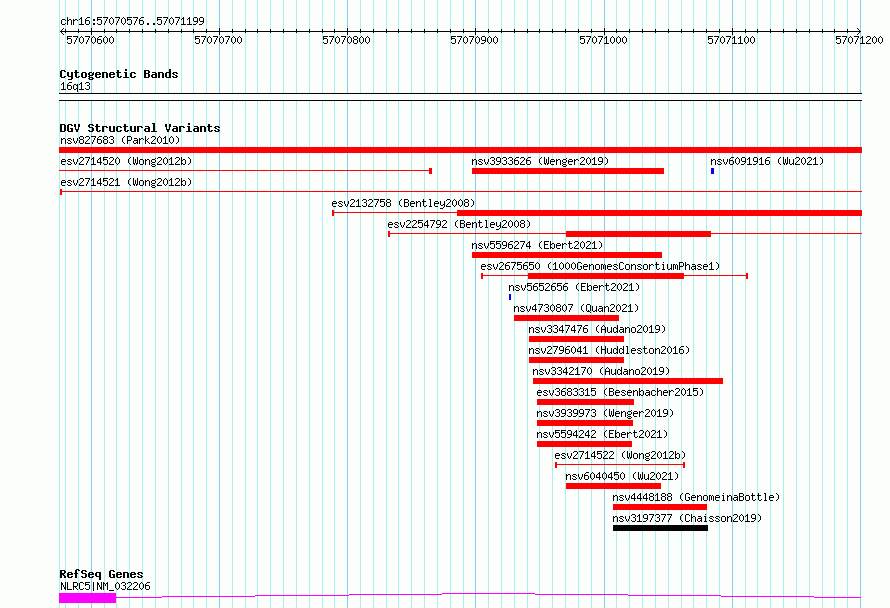This screenshot has height=608, width=890.
Task: Click the thin red esv2714522 feature line
Action: (x=620, y=465)
